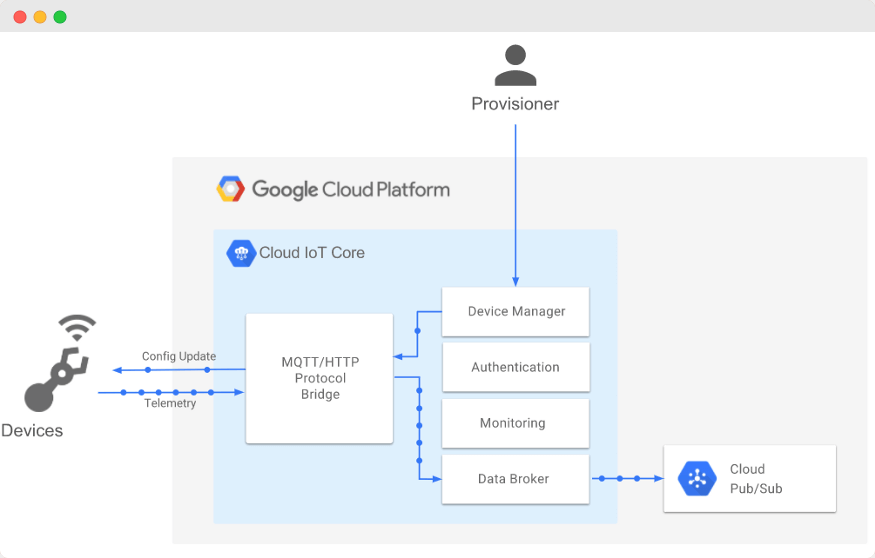Select the Data Broker box
The height and width of the screenshot is (558, 875).
click(x=516, y=479)
